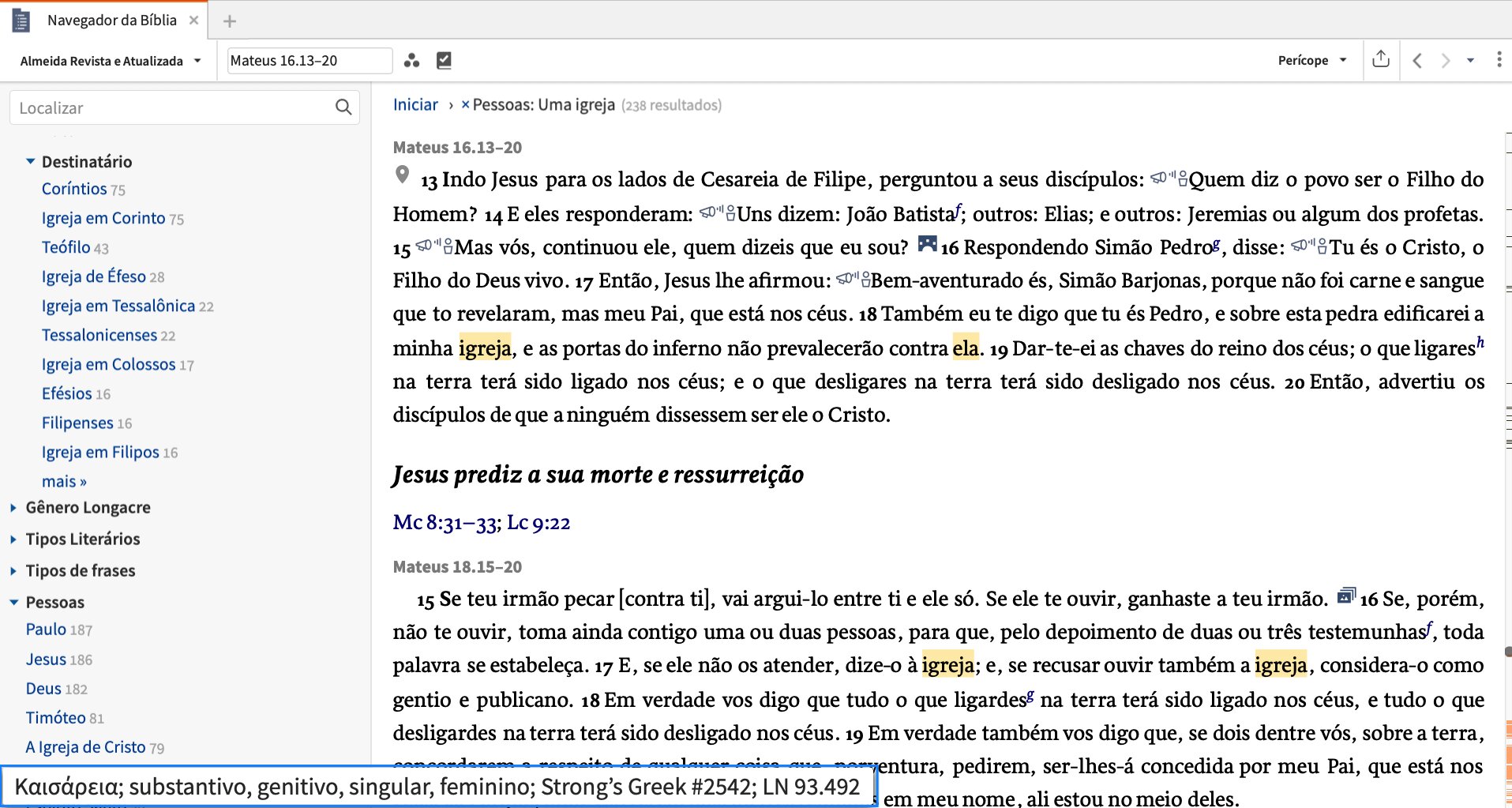This screenshot has width=1512, height=808.
Task: Expand the Tipos Literários section
Action: pos(13,539)
